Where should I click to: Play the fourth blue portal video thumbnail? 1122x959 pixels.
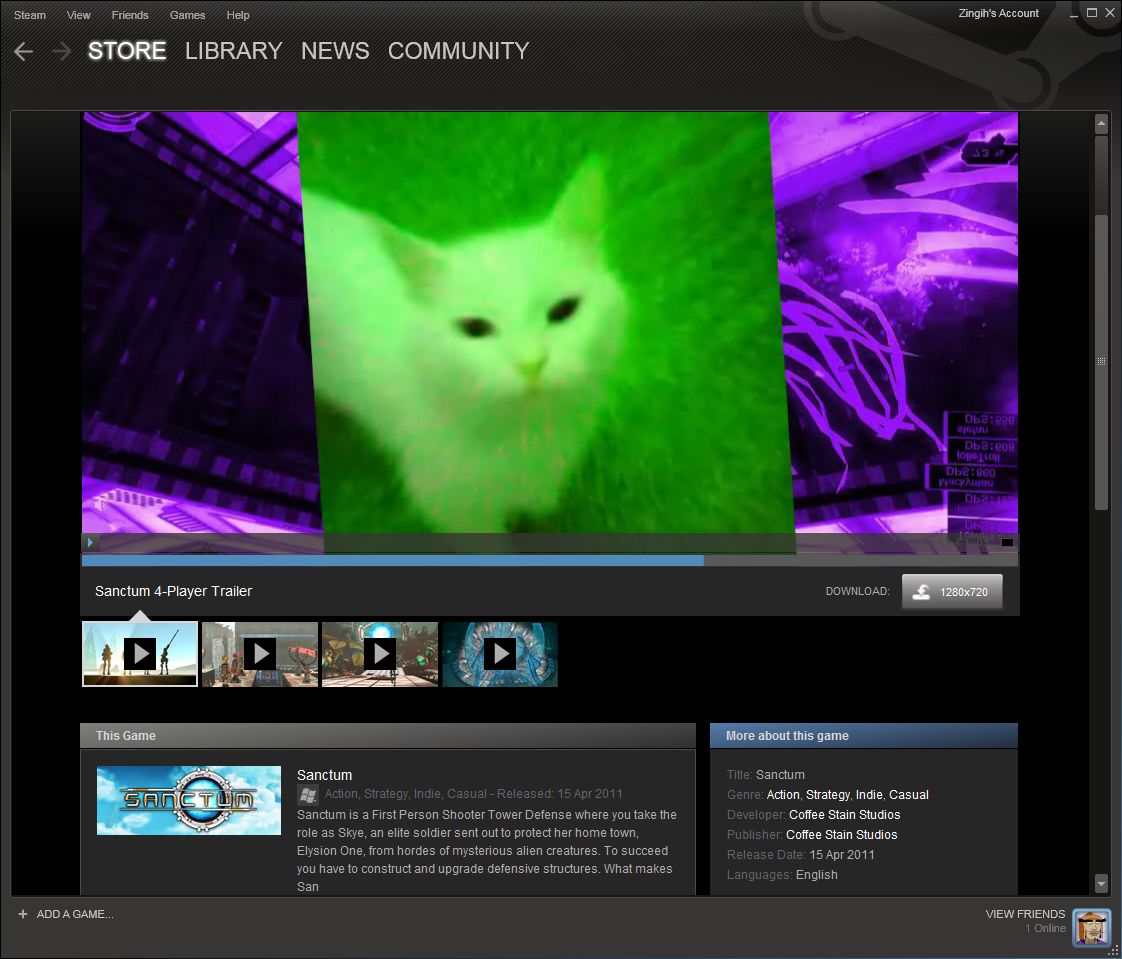tap(500, 654)
